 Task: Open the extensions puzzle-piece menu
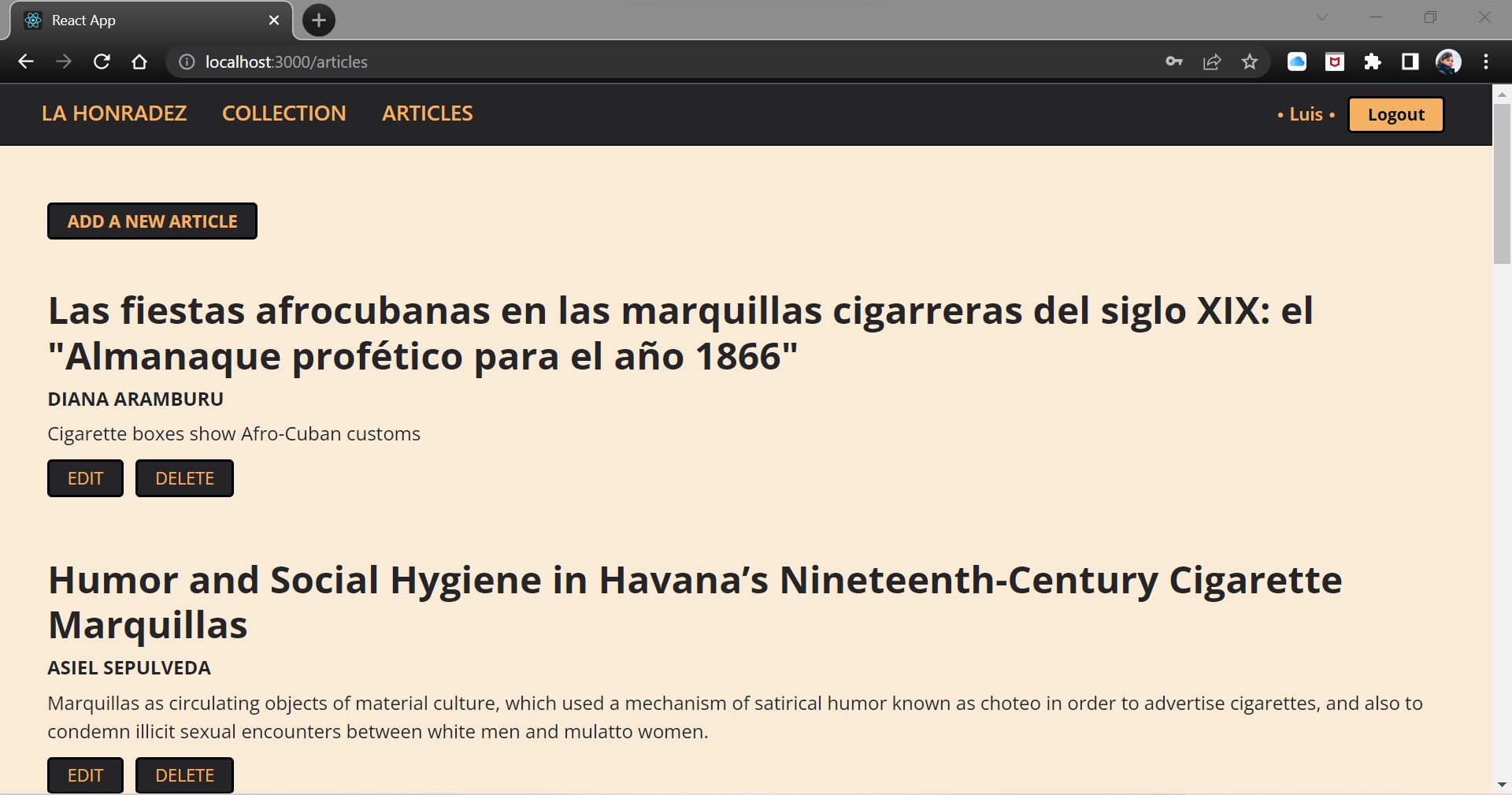tap(1373, 61)
